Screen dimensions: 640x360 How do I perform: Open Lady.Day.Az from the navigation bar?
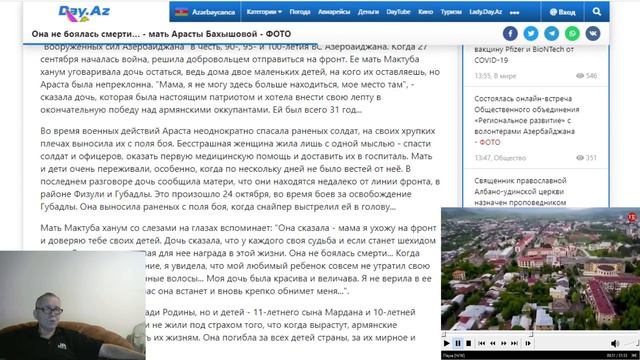[485, 12]
